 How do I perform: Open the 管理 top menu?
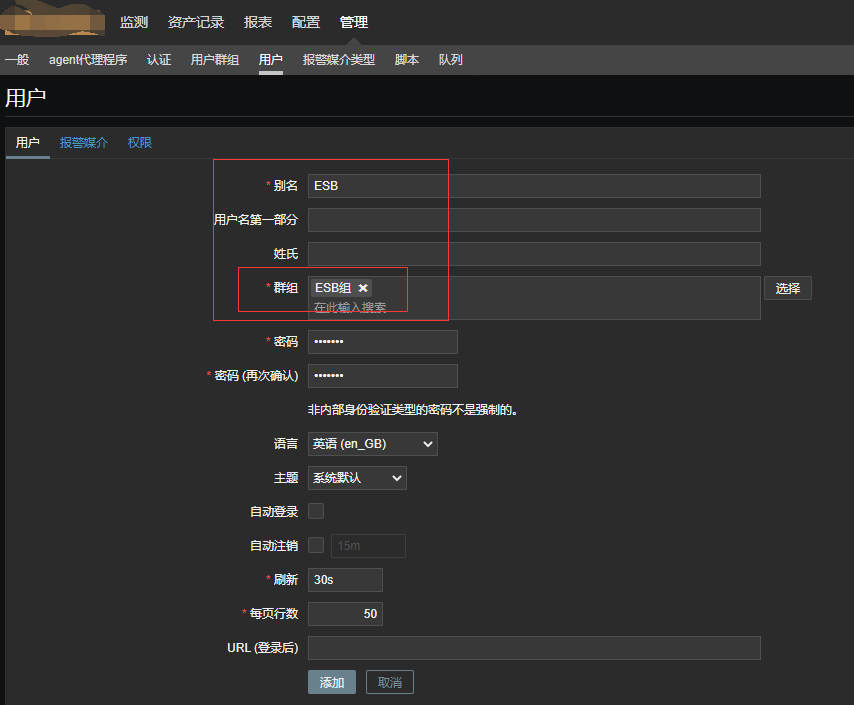pyautogui.click(x=354, y=22)
